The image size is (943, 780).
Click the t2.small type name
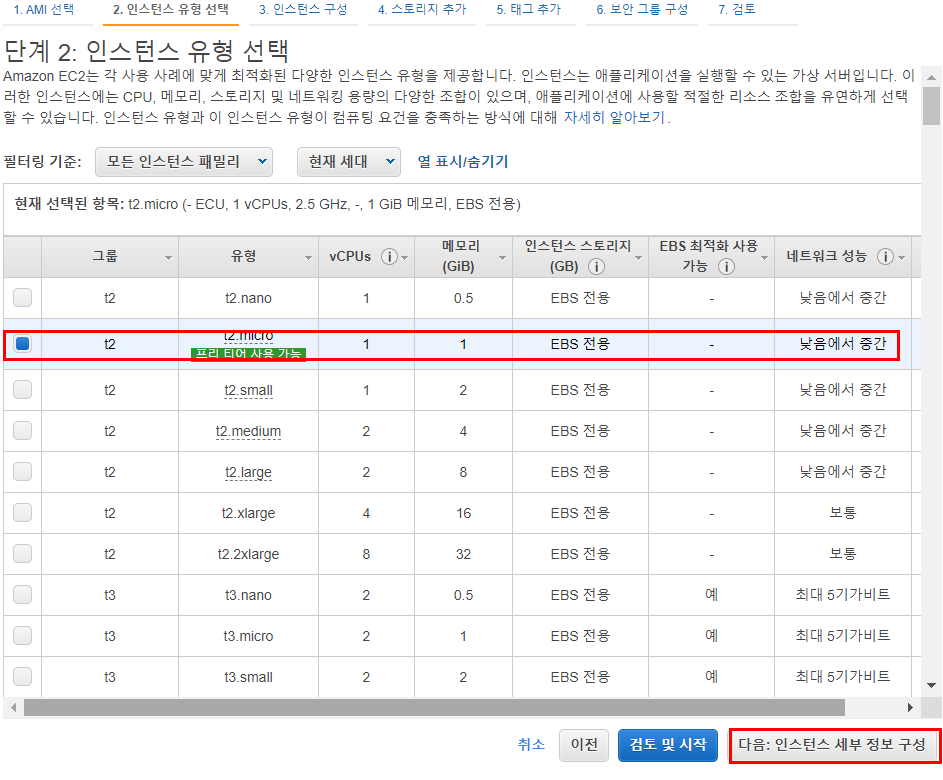pyautogui.click(x=248, y=390)
